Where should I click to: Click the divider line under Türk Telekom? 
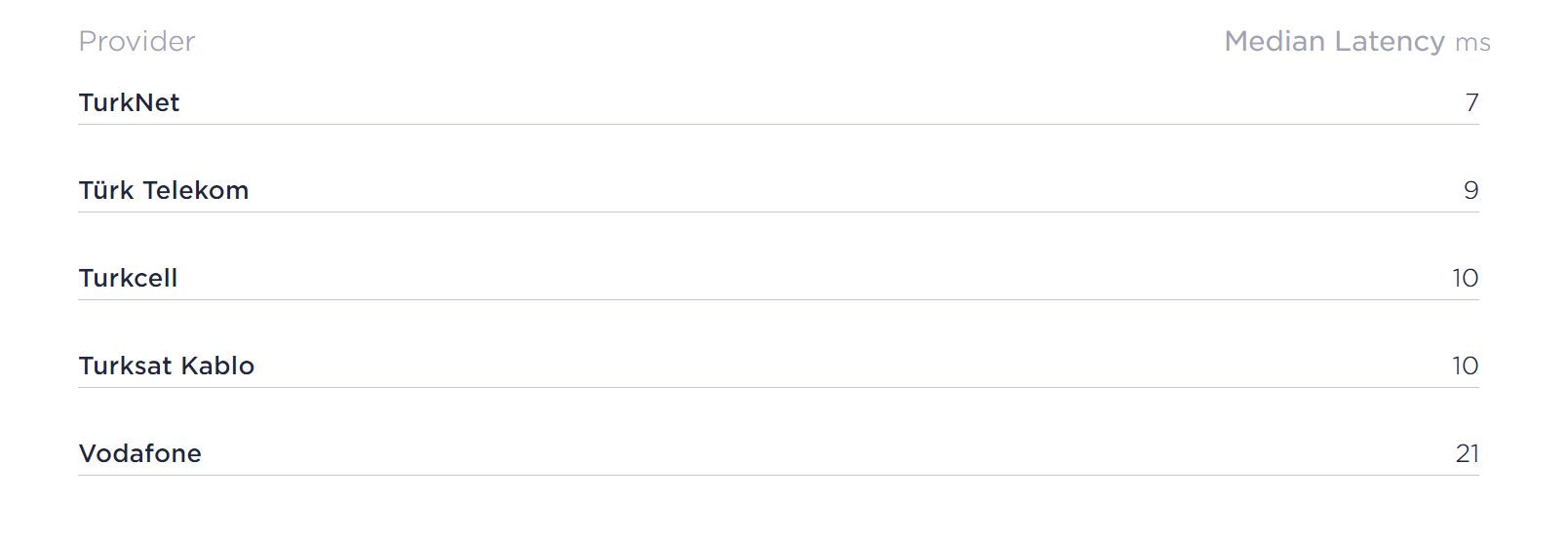[778, 212]
